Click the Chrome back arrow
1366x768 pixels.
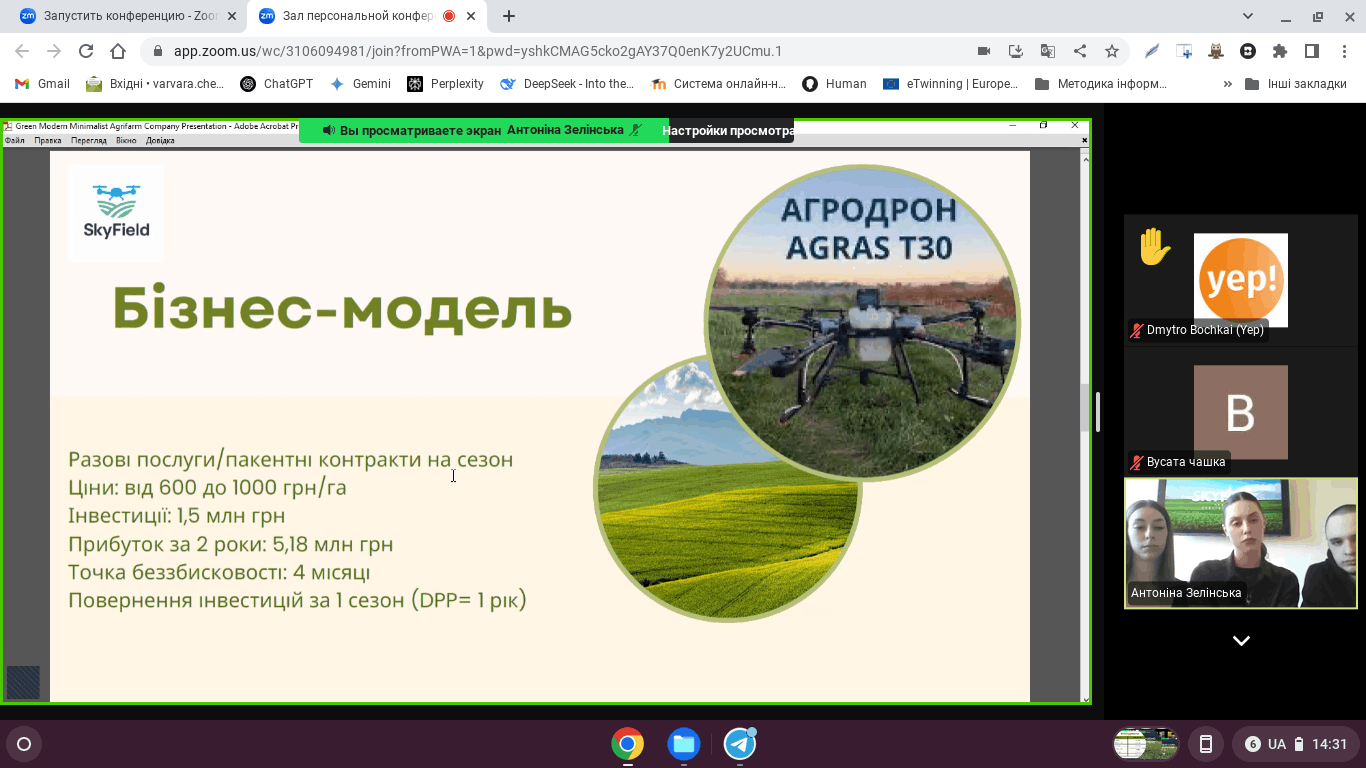point(22,51)
